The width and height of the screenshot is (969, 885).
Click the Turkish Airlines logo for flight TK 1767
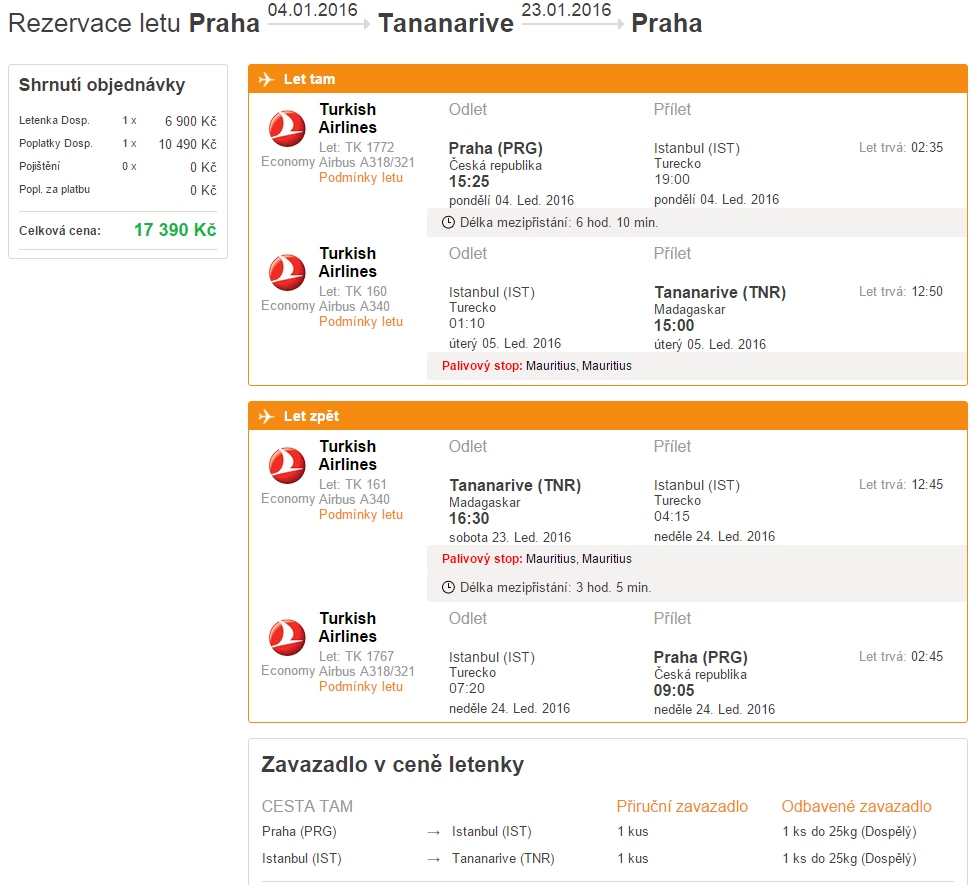pos(287,637)
